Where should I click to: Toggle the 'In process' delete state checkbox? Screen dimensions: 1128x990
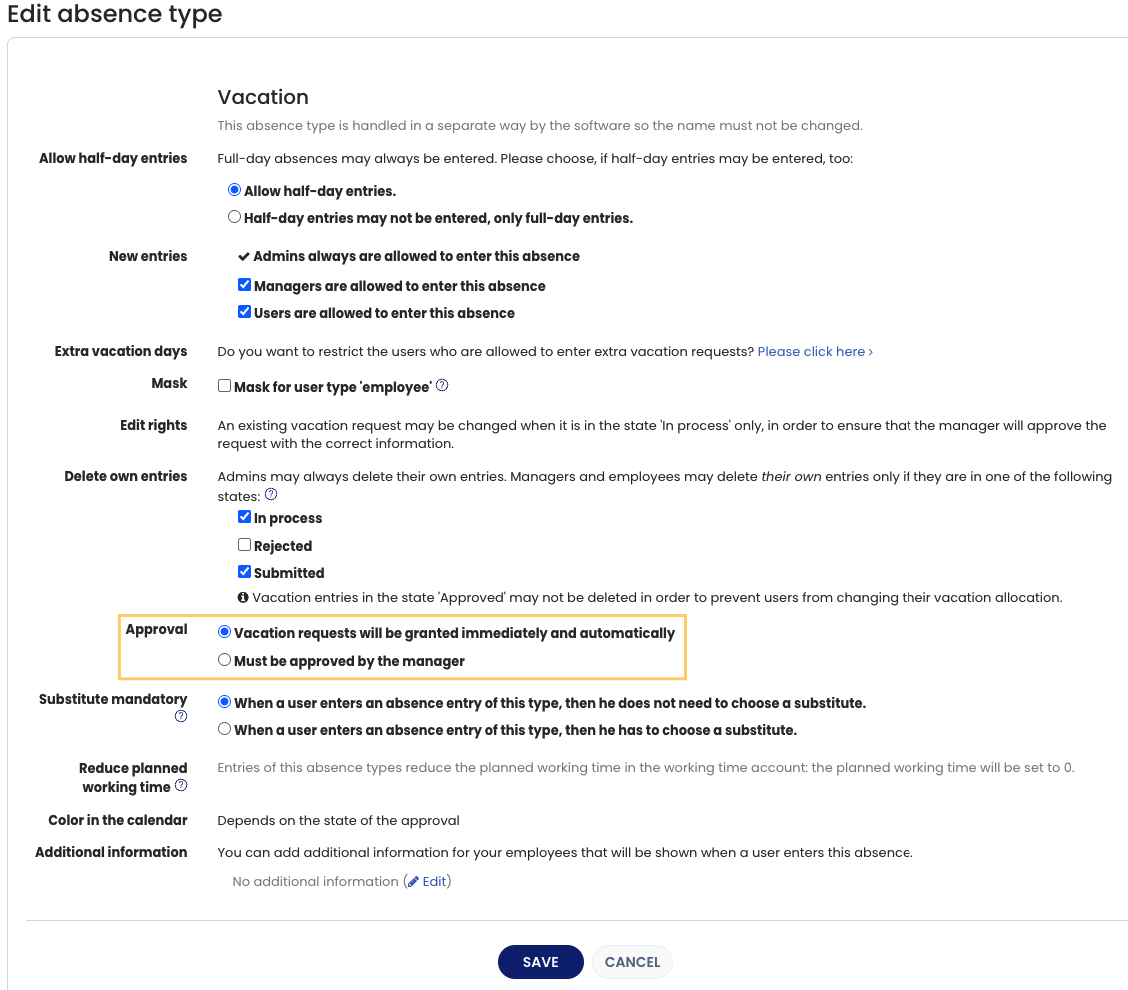tap(244, 517)
